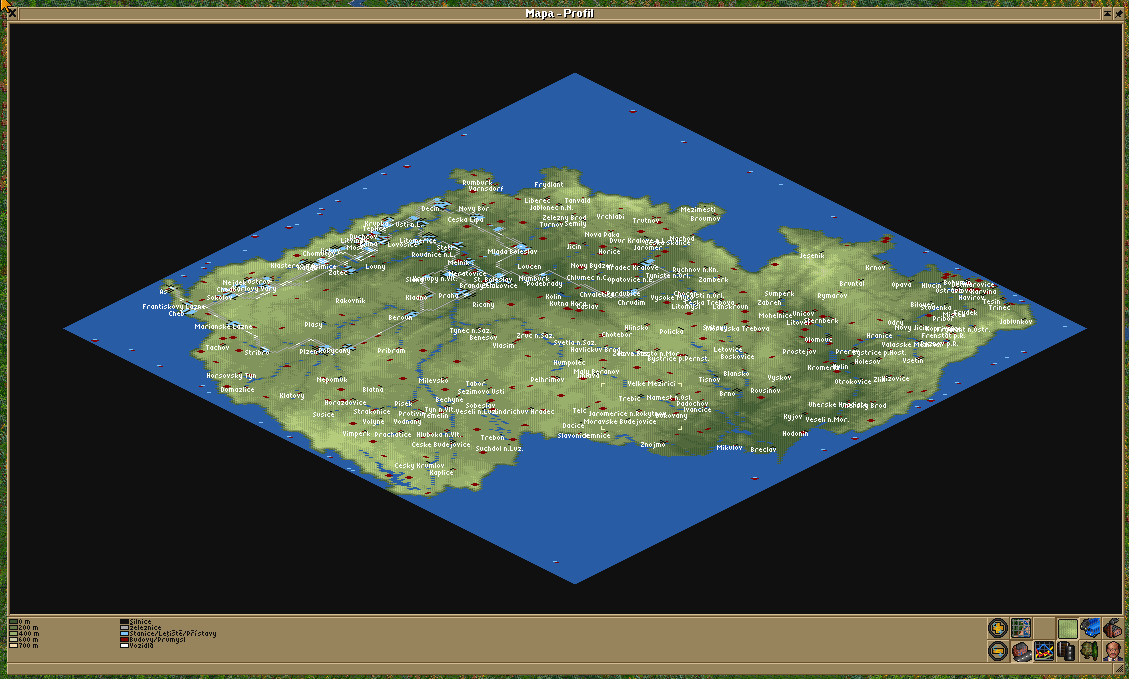This screenshot has height=679, width=1129.
Task: Show industries on the map (factory icon)
Action: pyautogui.click(x=1113, y=628)
